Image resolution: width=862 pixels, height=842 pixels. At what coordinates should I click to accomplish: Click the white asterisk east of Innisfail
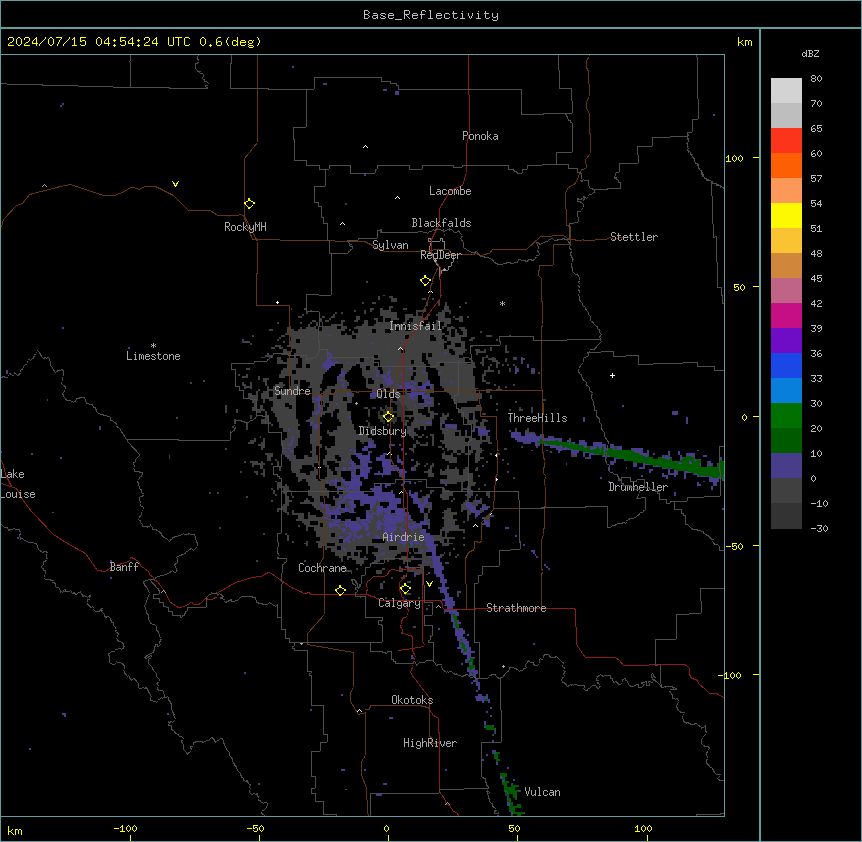(502, 303)
